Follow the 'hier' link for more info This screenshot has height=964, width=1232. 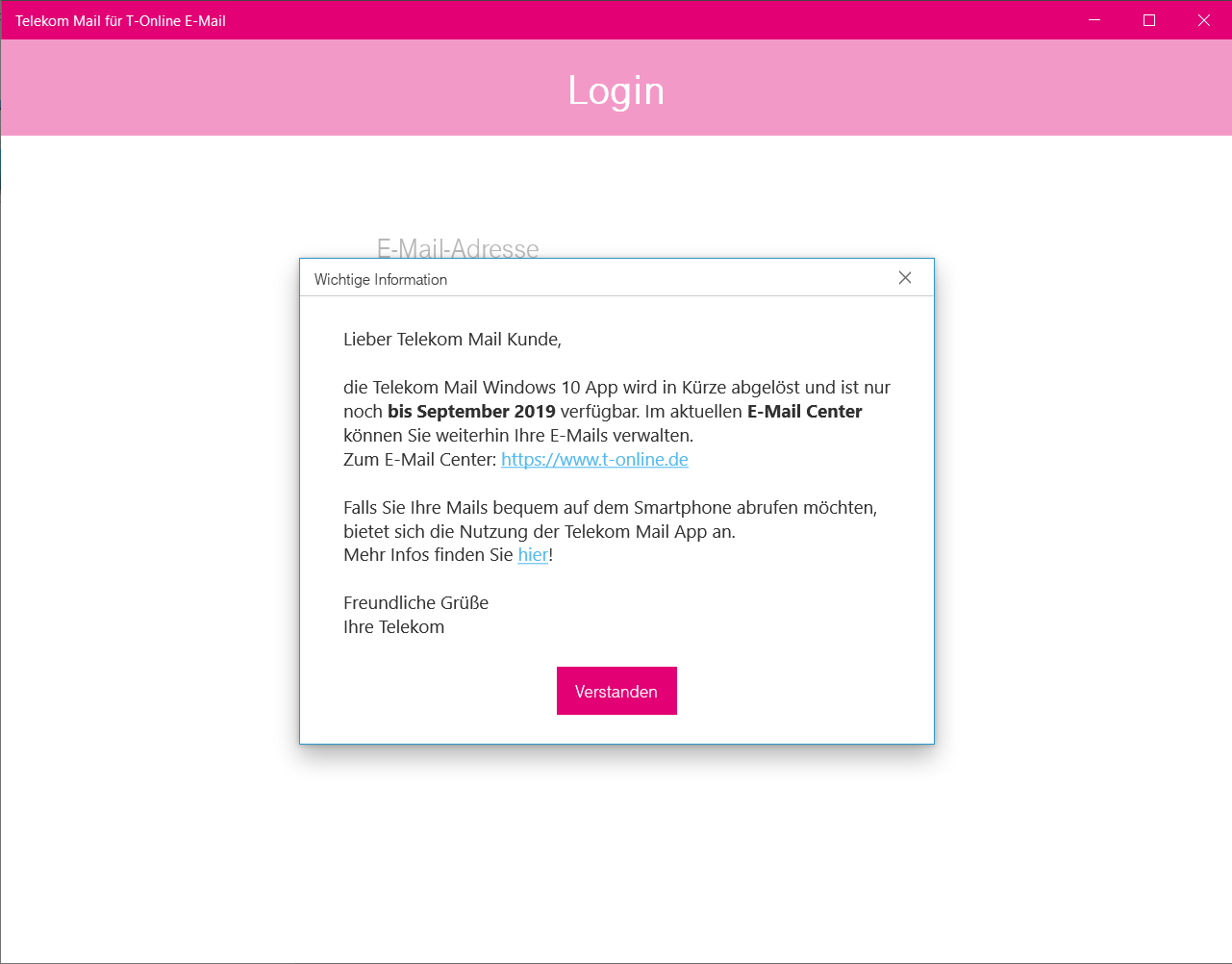(x=533, y=554)
